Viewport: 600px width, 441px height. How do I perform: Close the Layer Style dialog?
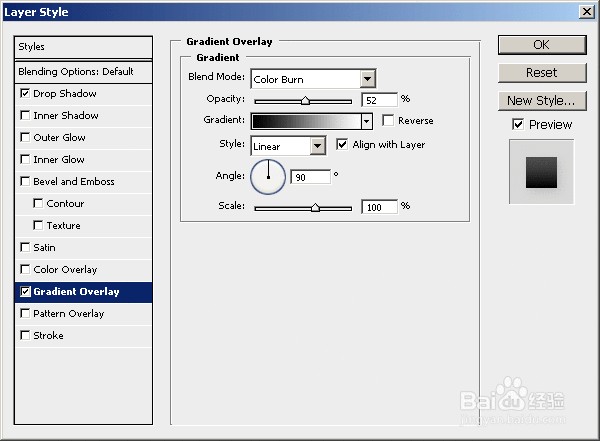coord(587,12)
